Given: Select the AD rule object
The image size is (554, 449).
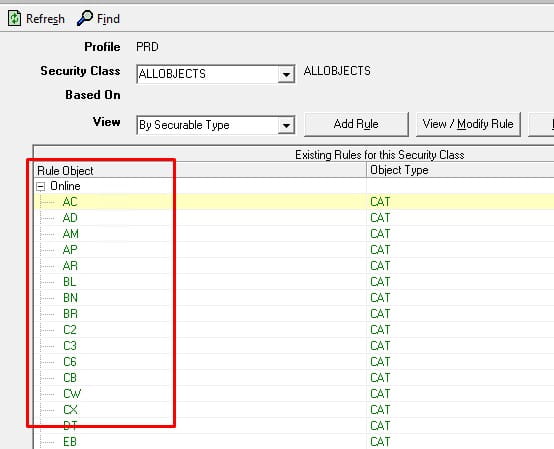Looking at the screenshot, I should [x=70, y=218].
